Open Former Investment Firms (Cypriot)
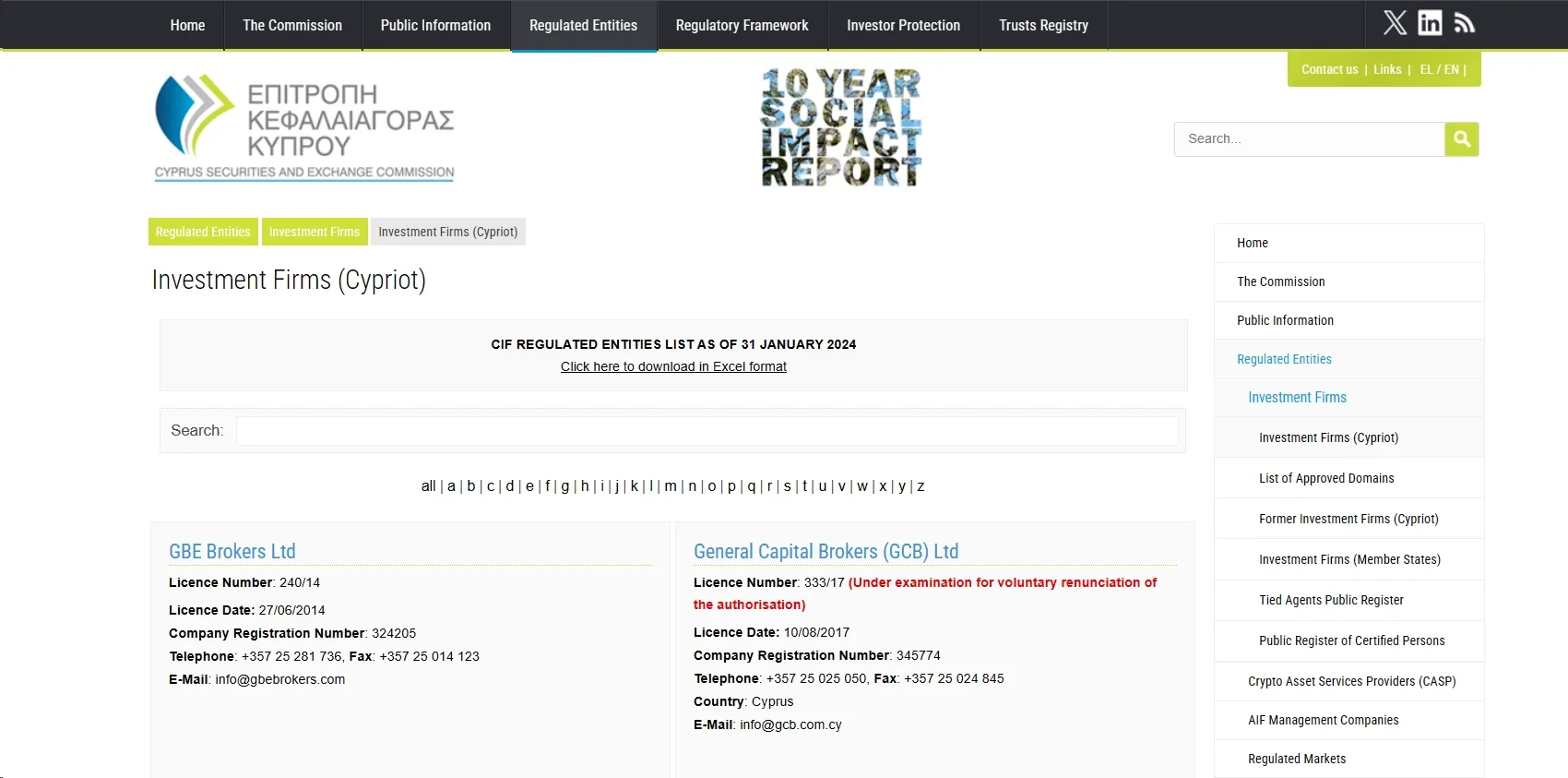Screen dimensions: 1568x778 (1348, 519)
